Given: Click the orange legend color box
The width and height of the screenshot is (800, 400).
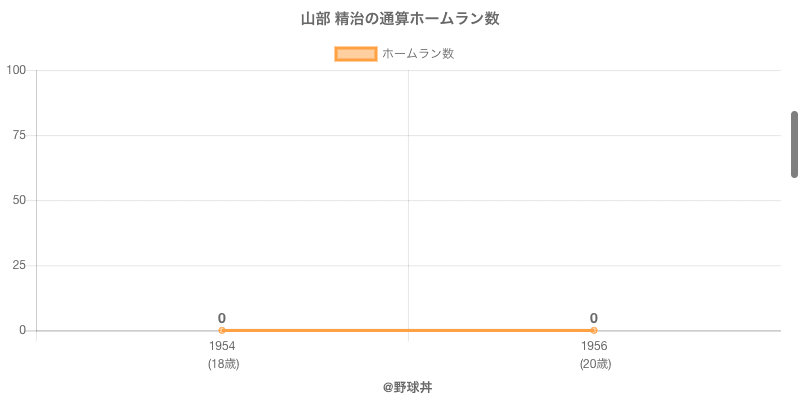Looking at the screenshot, I should coord(356,54).
